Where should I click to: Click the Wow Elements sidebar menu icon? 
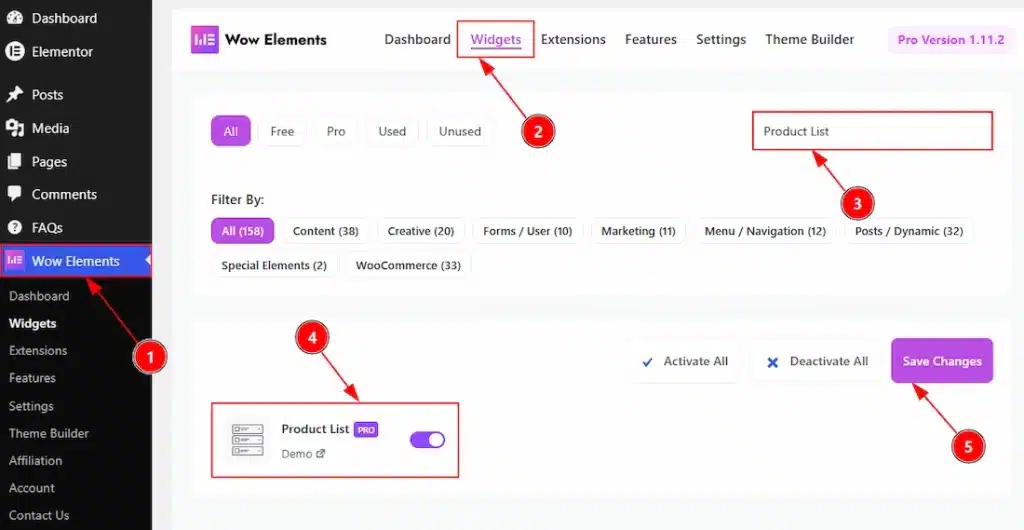click(15, 260)
